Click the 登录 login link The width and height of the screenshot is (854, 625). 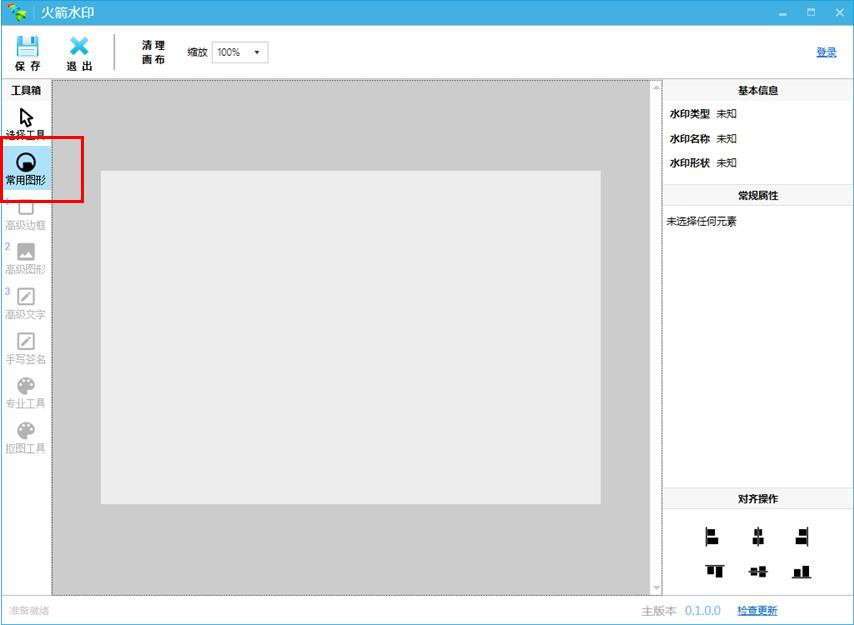point(824,51)
